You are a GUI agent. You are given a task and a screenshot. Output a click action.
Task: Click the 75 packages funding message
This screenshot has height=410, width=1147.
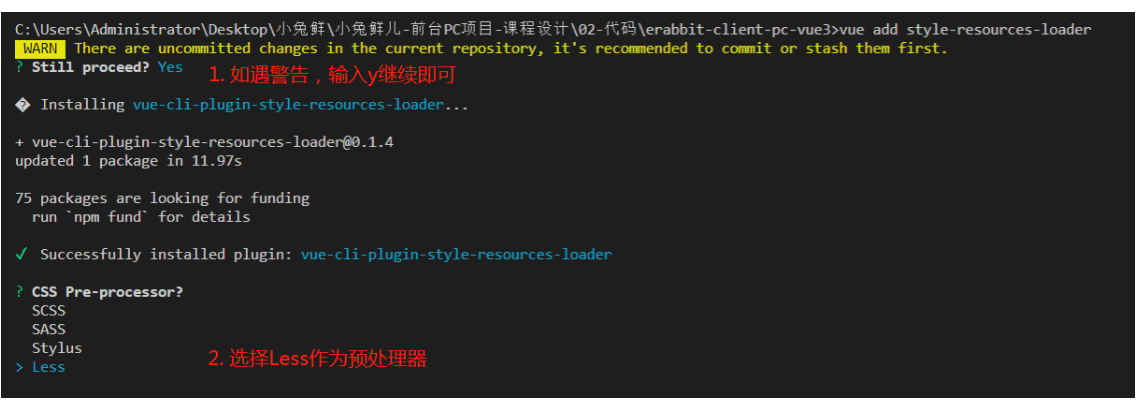(162, 198)
